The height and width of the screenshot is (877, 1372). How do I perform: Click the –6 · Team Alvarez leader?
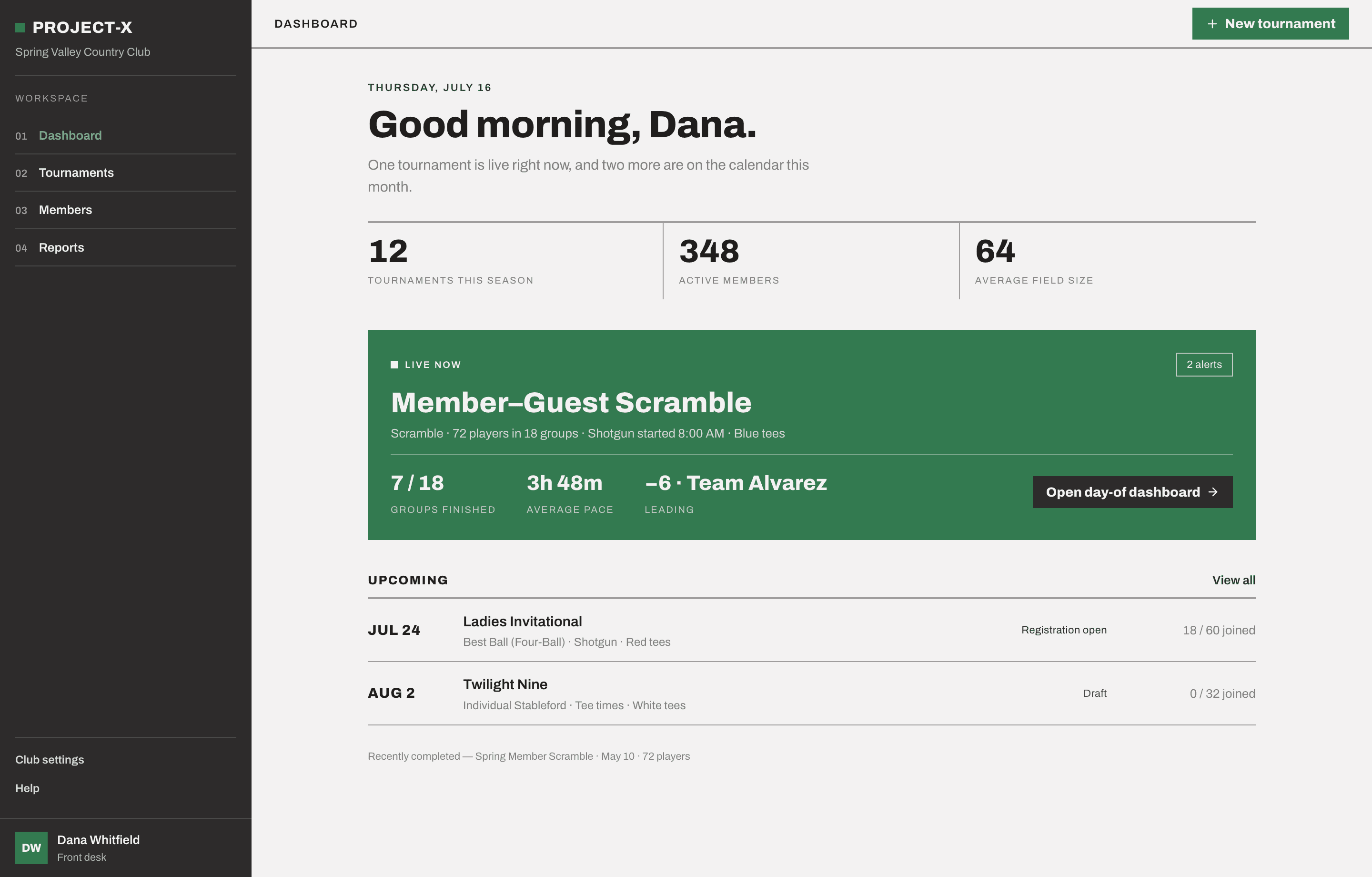pos(736,483)
